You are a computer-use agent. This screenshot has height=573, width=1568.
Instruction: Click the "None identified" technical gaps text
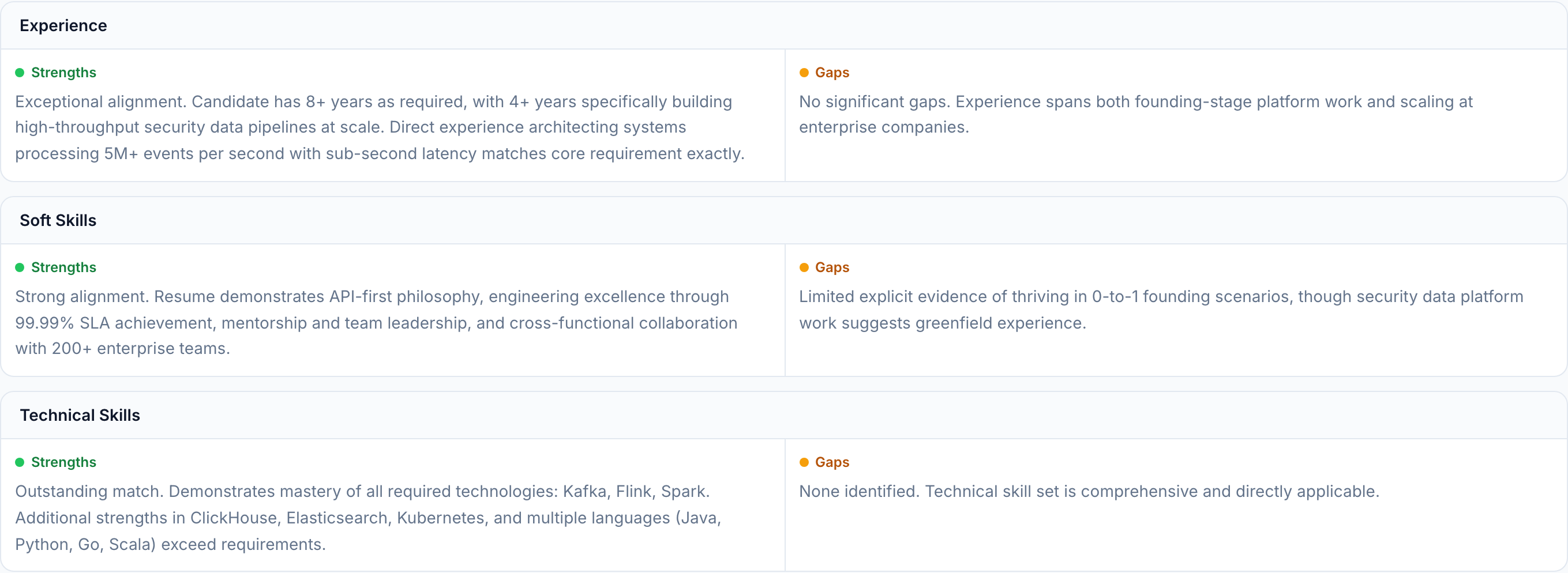[x=1089, y=492]
